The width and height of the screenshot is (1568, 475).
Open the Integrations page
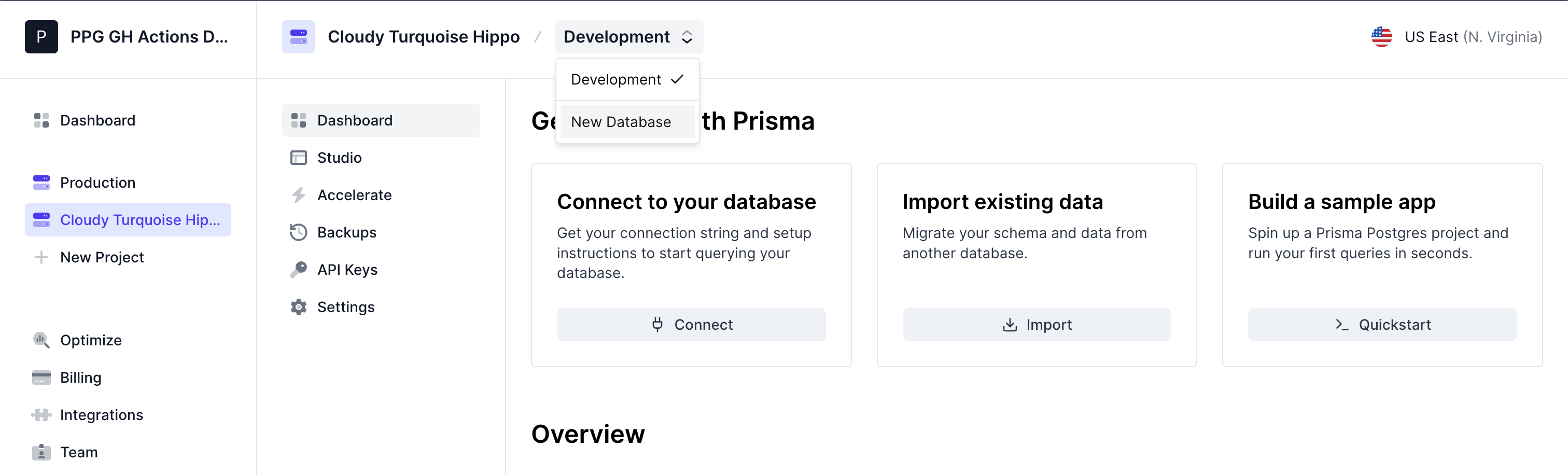click(x=128, y=415)
